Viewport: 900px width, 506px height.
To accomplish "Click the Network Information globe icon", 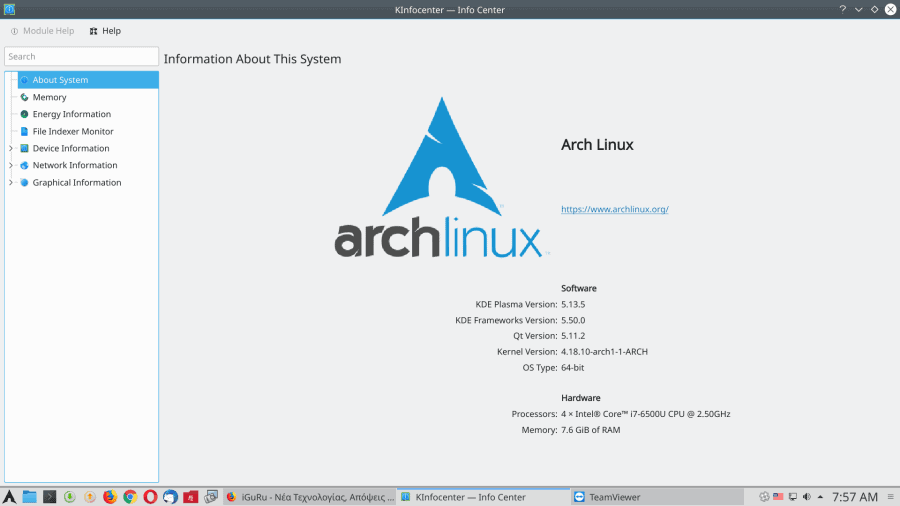I will click(x=24, y=165).
